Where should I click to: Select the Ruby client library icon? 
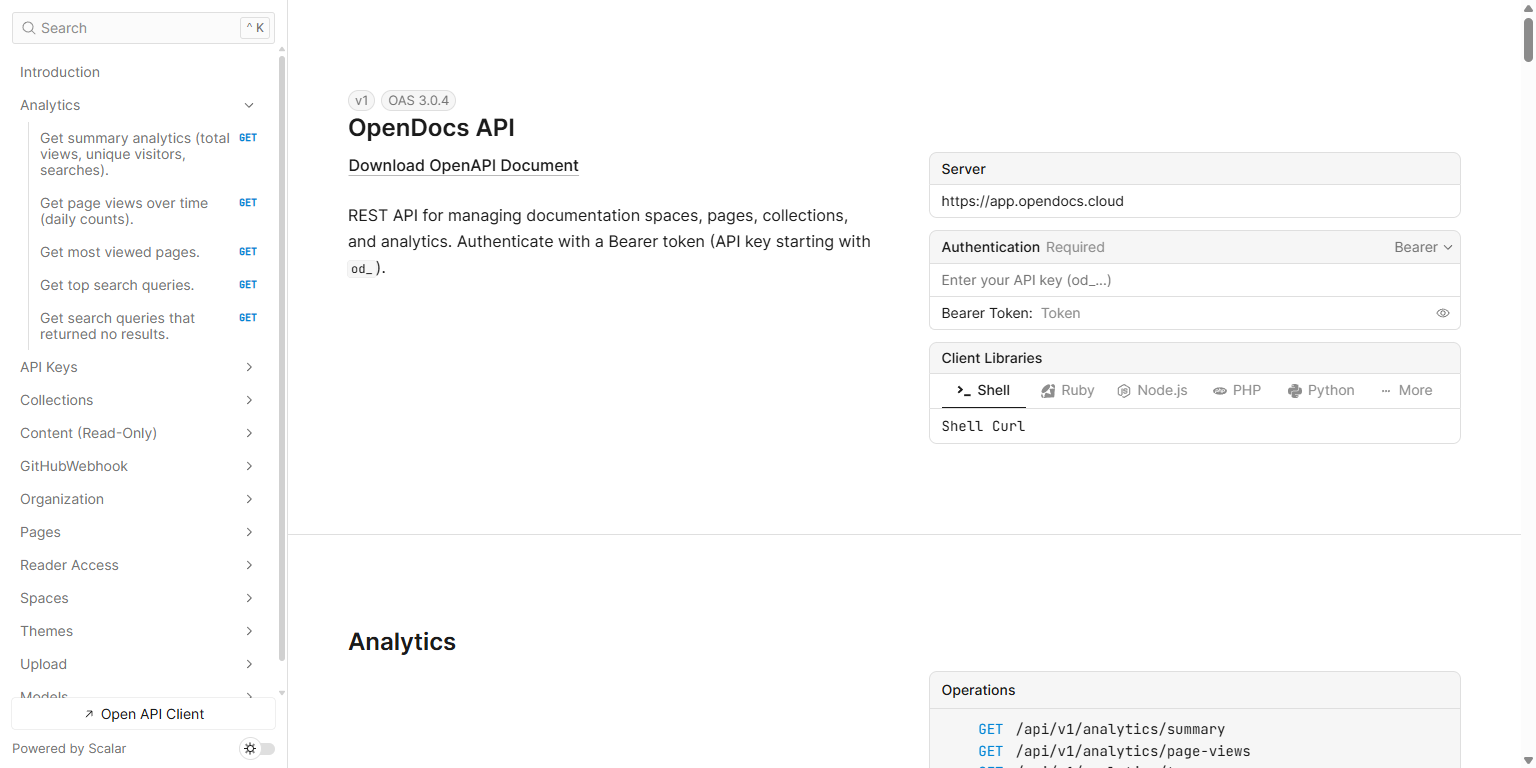(1048, 391)
